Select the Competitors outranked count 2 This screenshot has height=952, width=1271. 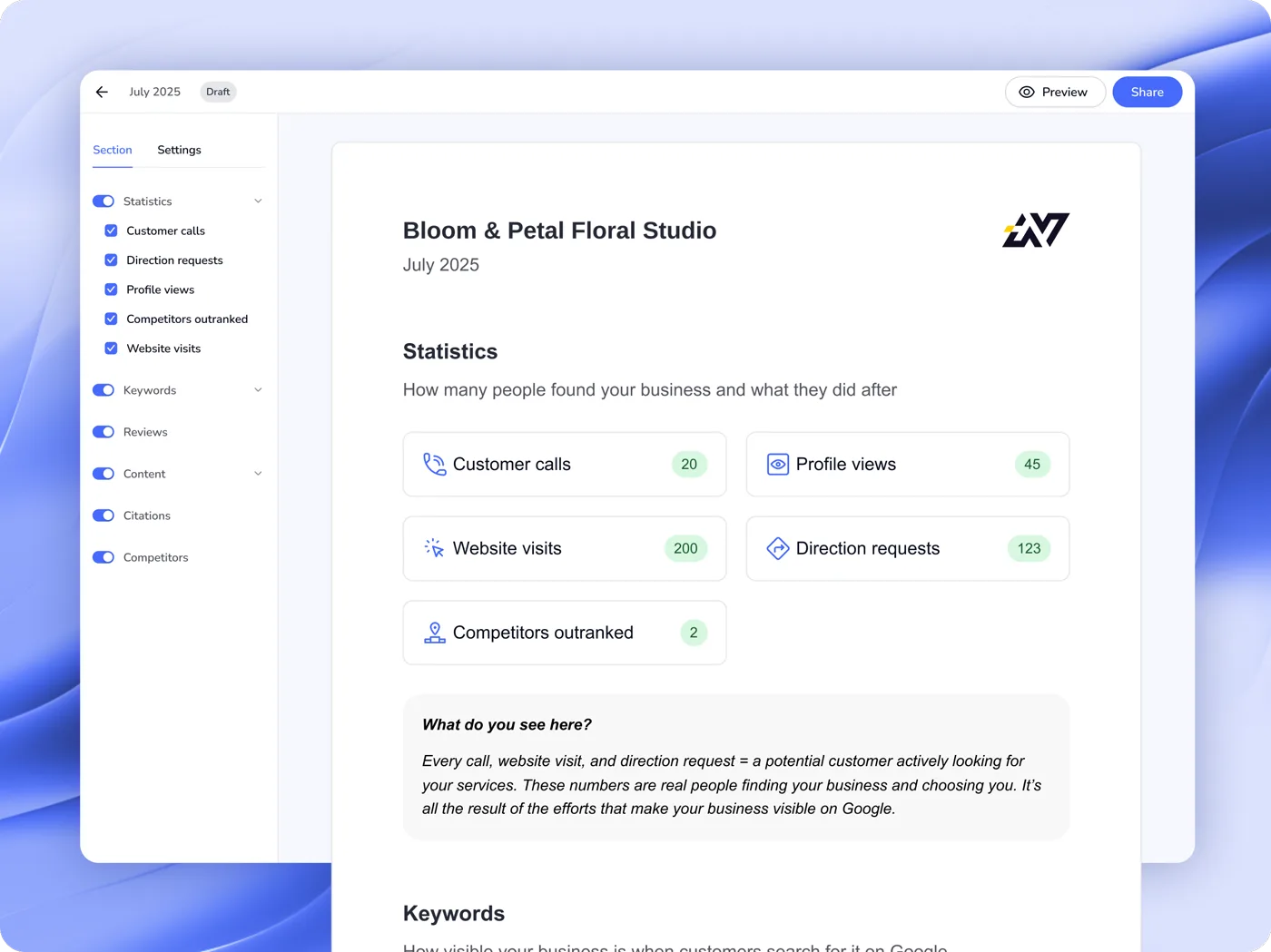click(694, 633)
